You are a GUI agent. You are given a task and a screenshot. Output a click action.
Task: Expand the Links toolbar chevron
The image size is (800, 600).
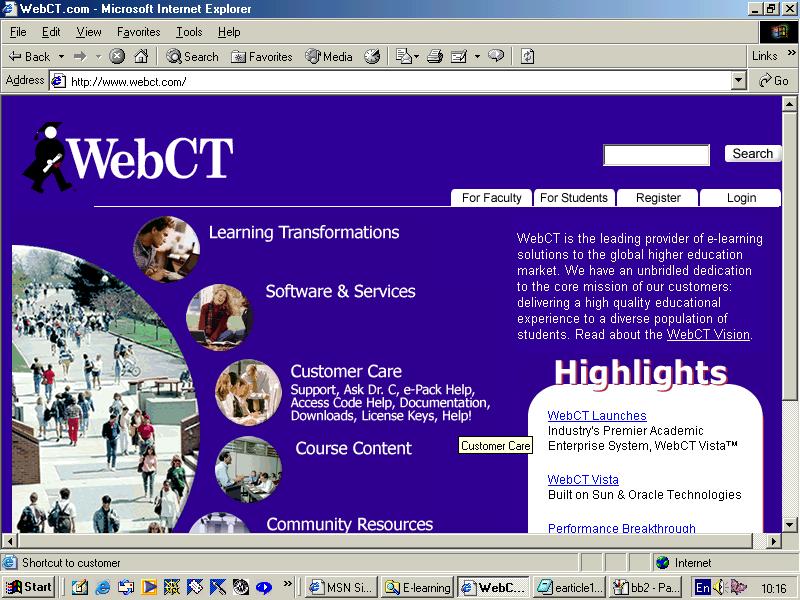(x=791, y=53)
